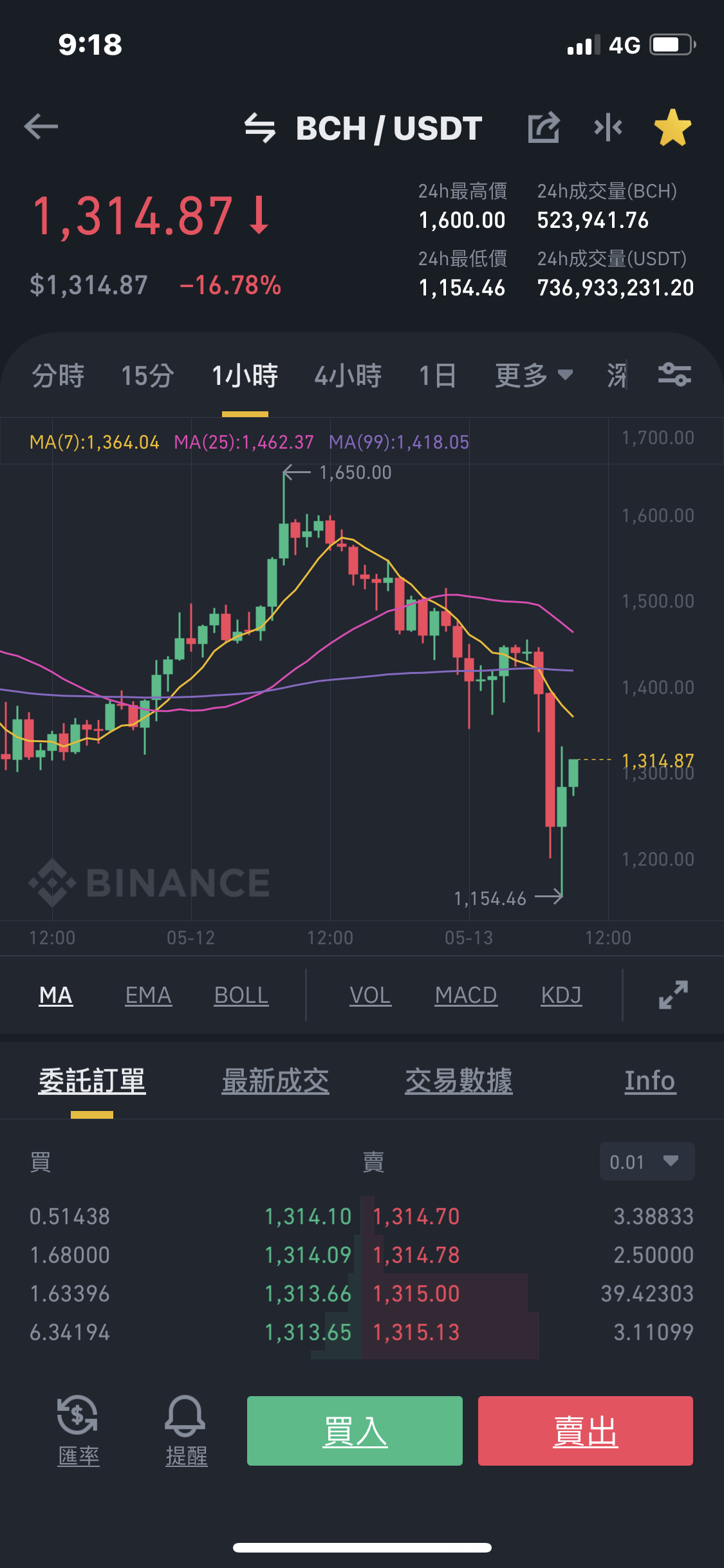Viewport: 724px width, 1568px height.
Task: Open the share icon
Action: coord(544,127)
